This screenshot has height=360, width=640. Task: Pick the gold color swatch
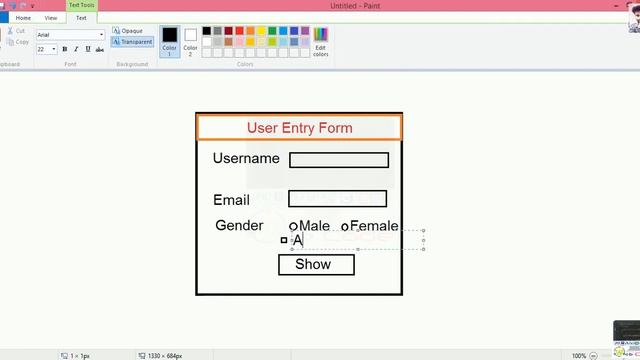click(250, 42)
